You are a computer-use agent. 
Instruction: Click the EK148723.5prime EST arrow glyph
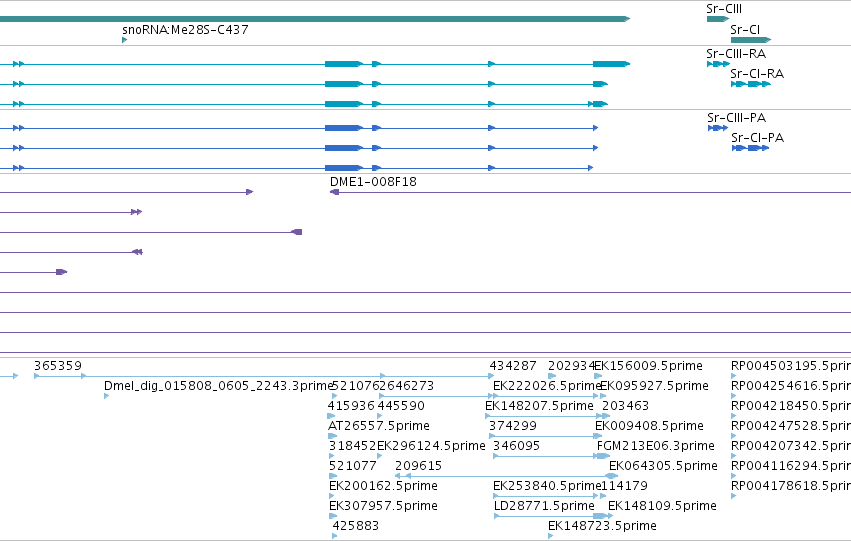click(x=551, y=536)
